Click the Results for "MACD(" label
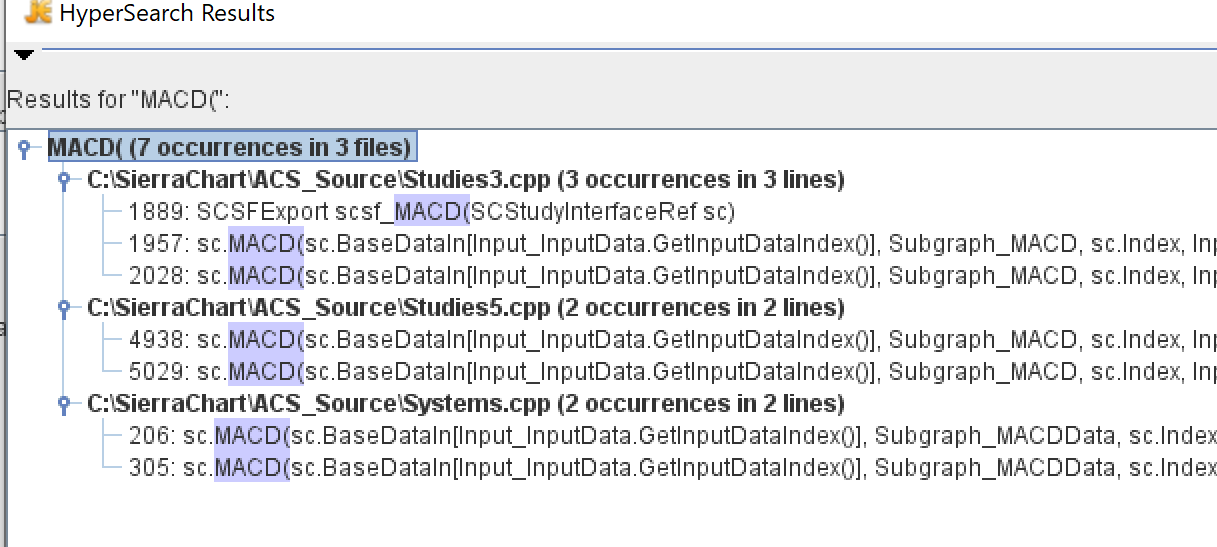The height and width of the screenshot is (547, 1217). click(119, 101)
